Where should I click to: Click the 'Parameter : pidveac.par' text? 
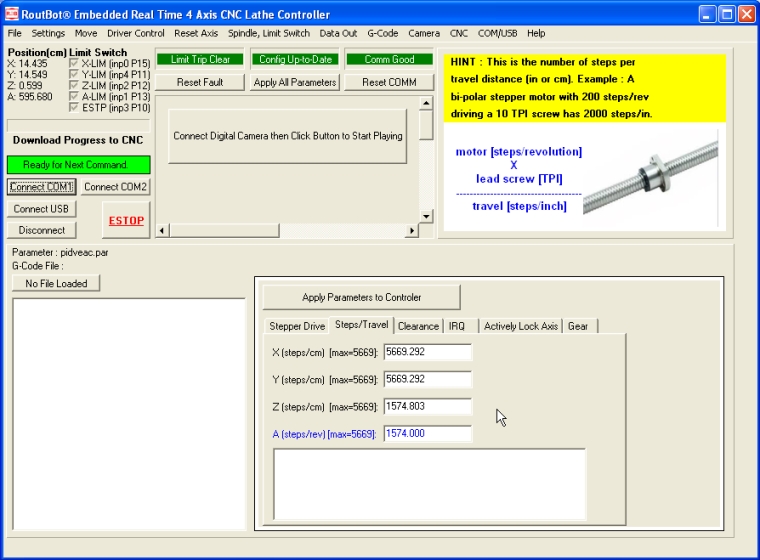click(x=60, y=253)
